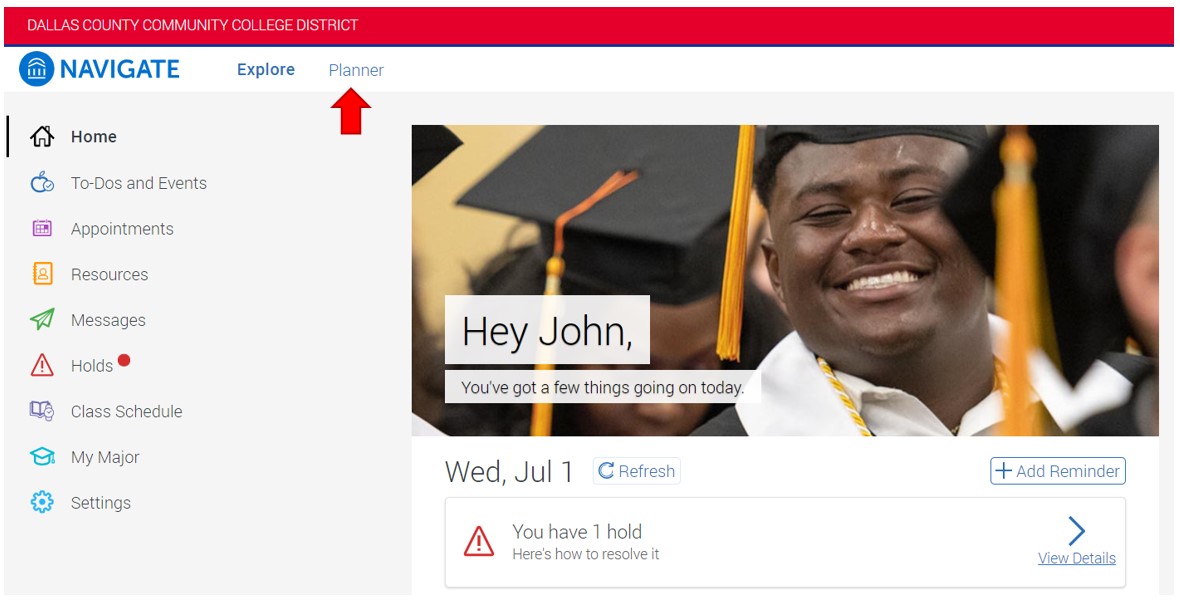1180x602 pixels.
Task: Open My Major graduation cap icon
Action: (42, 457)
